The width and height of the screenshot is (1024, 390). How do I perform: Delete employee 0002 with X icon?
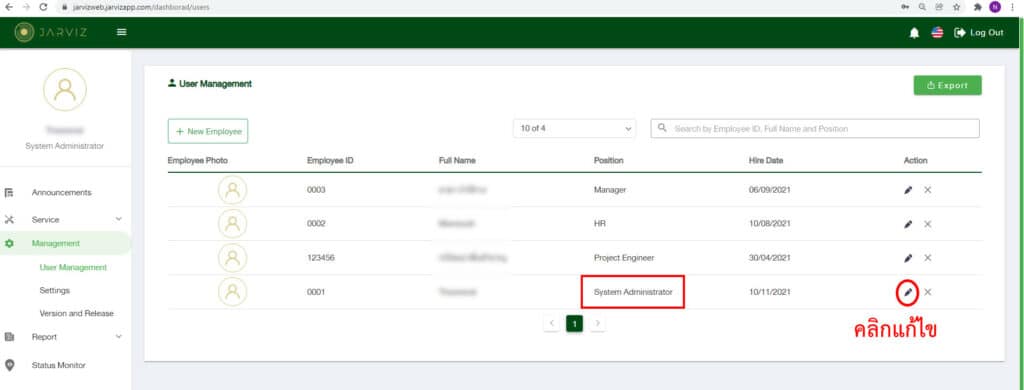tap(927, 224)
